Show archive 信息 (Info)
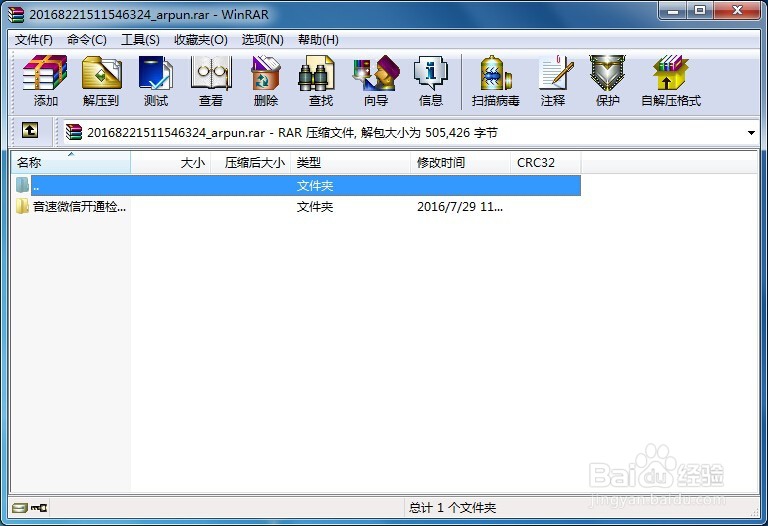 (431, 81)
